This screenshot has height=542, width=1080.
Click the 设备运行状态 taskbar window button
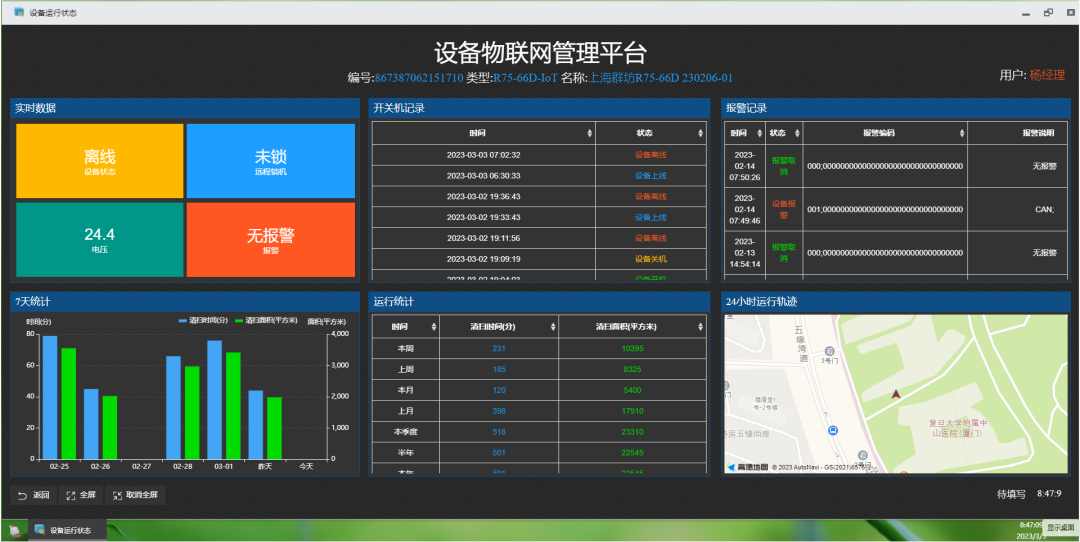pyautogui.click(x=68, y=530)
